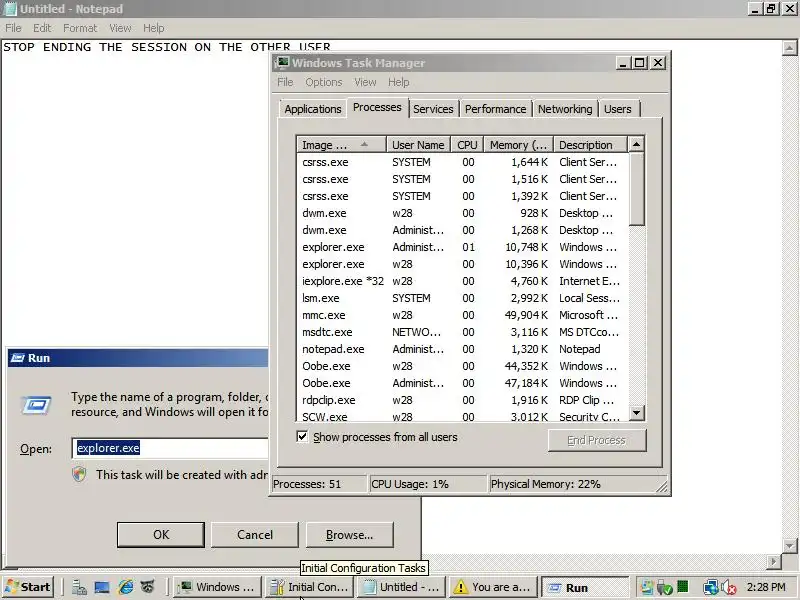This screenshot has width=800, height=600.
Task: Uncheck Show processes from all users
Action: click(x=302, y=437)
